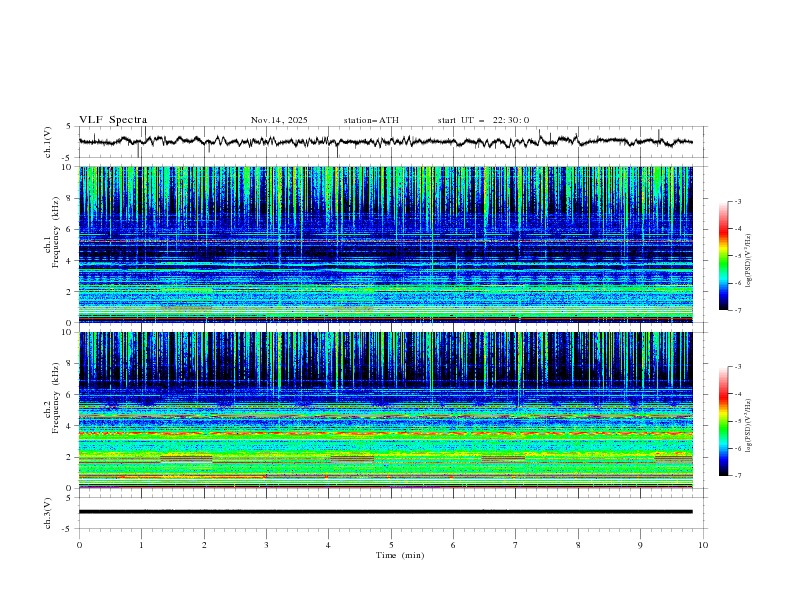The width and height of the screenshot is (792, 612).
Task: Click the VLF Spectra title text
Action: coord(113,120)
